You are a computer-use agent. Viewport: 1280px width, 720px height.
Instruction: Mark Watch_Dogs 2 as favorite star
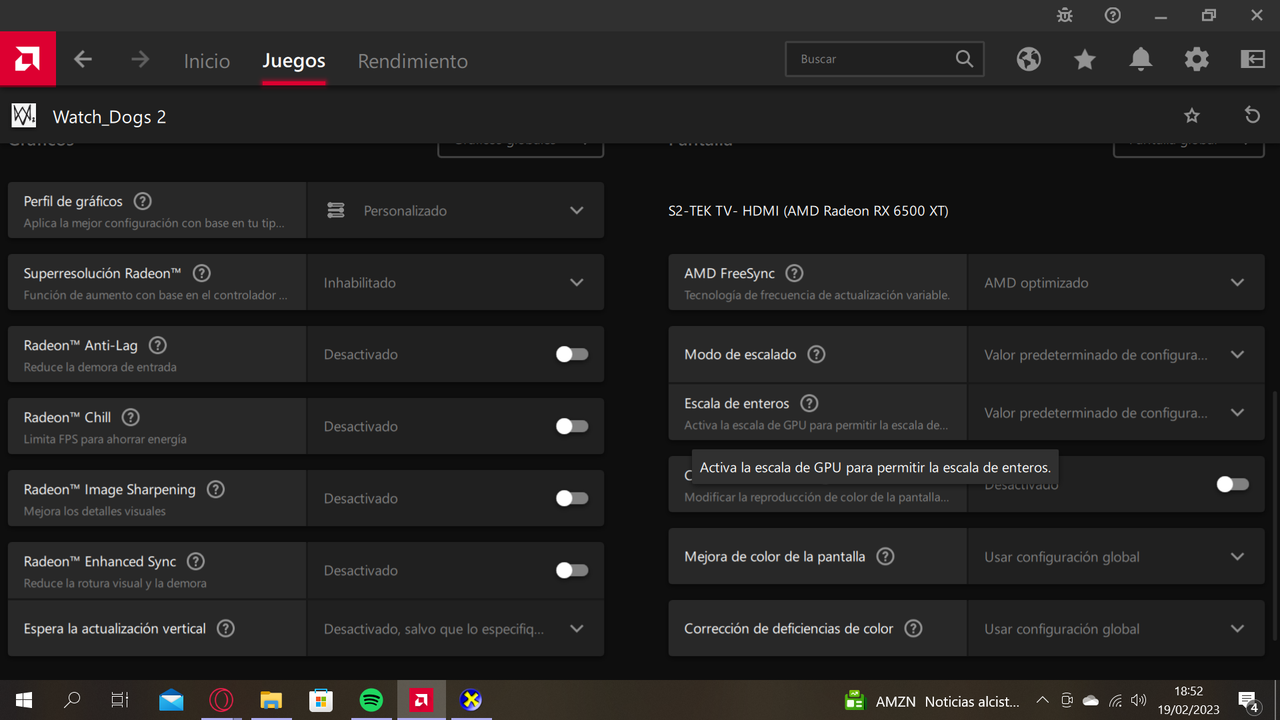[1192, 116]
